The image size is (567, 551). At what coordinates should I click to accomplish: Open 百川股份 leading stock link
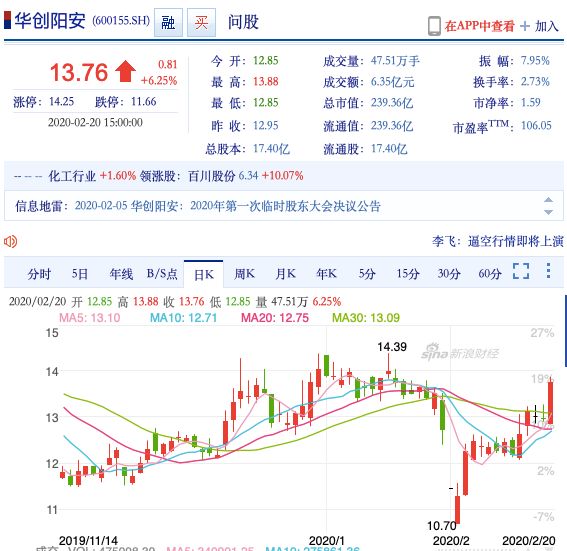[x=212, y=176]
